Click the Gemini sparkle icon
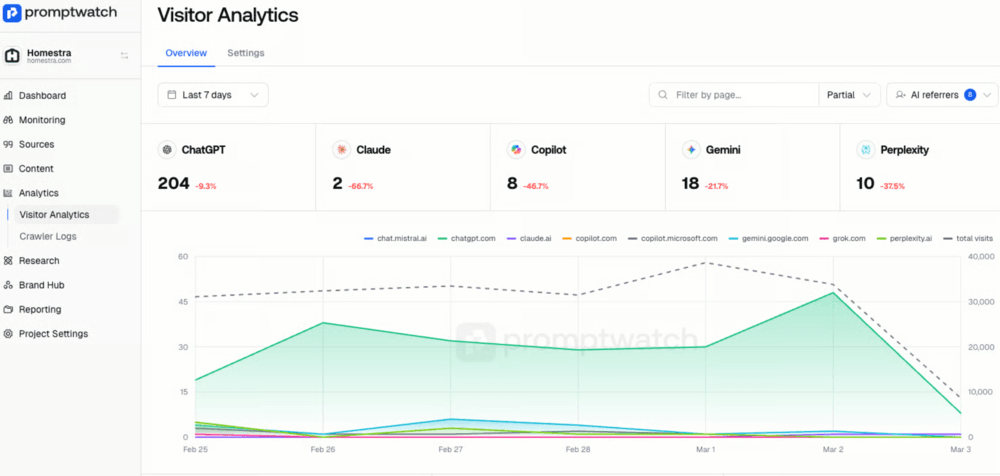The width and height of the screenshot is (1000, 476). [x=691, y=150]
